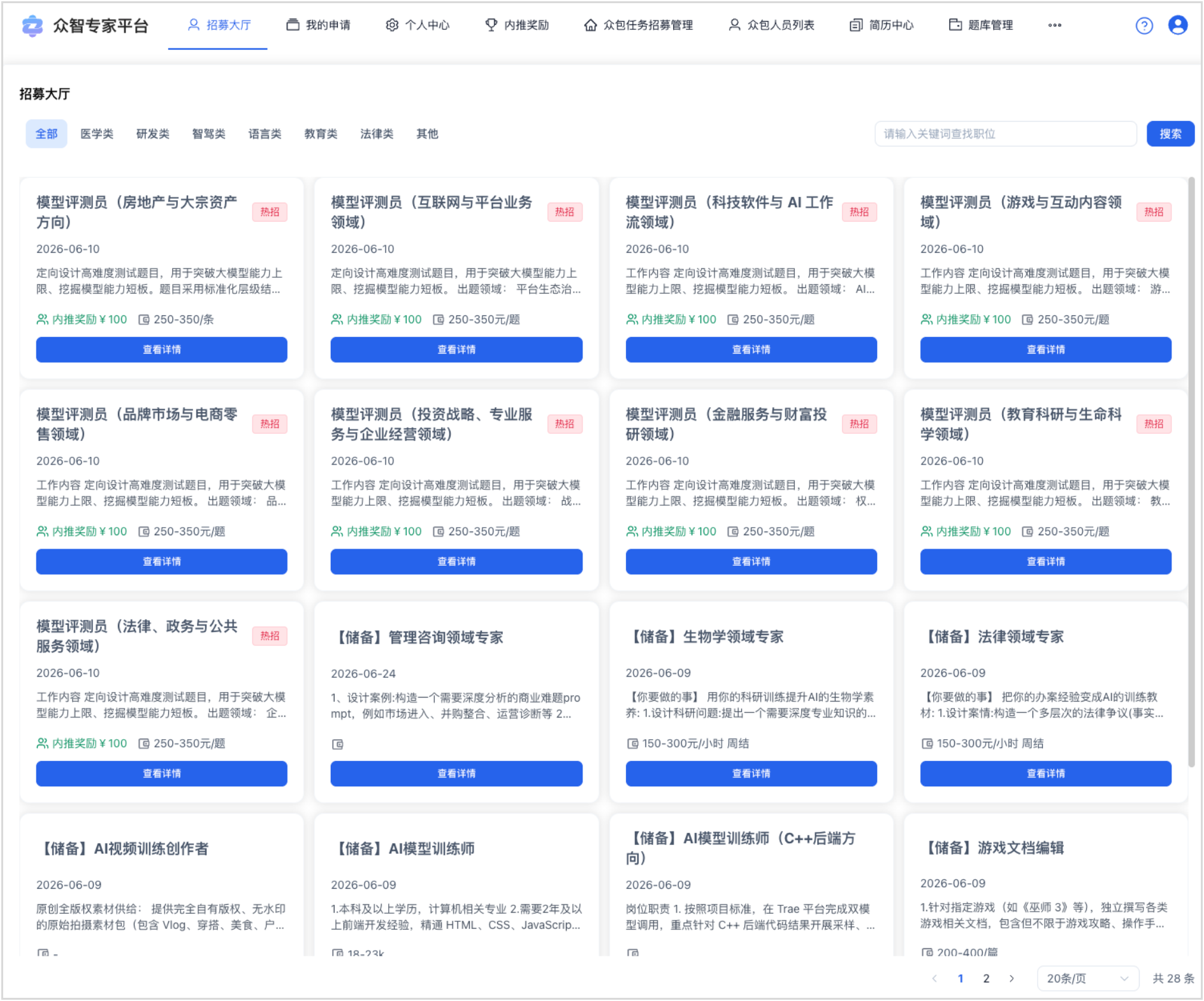Click the vertical scrollbar of job list
The width and height of the screenshot is (1204, 1001).
tap(1191, 472)
